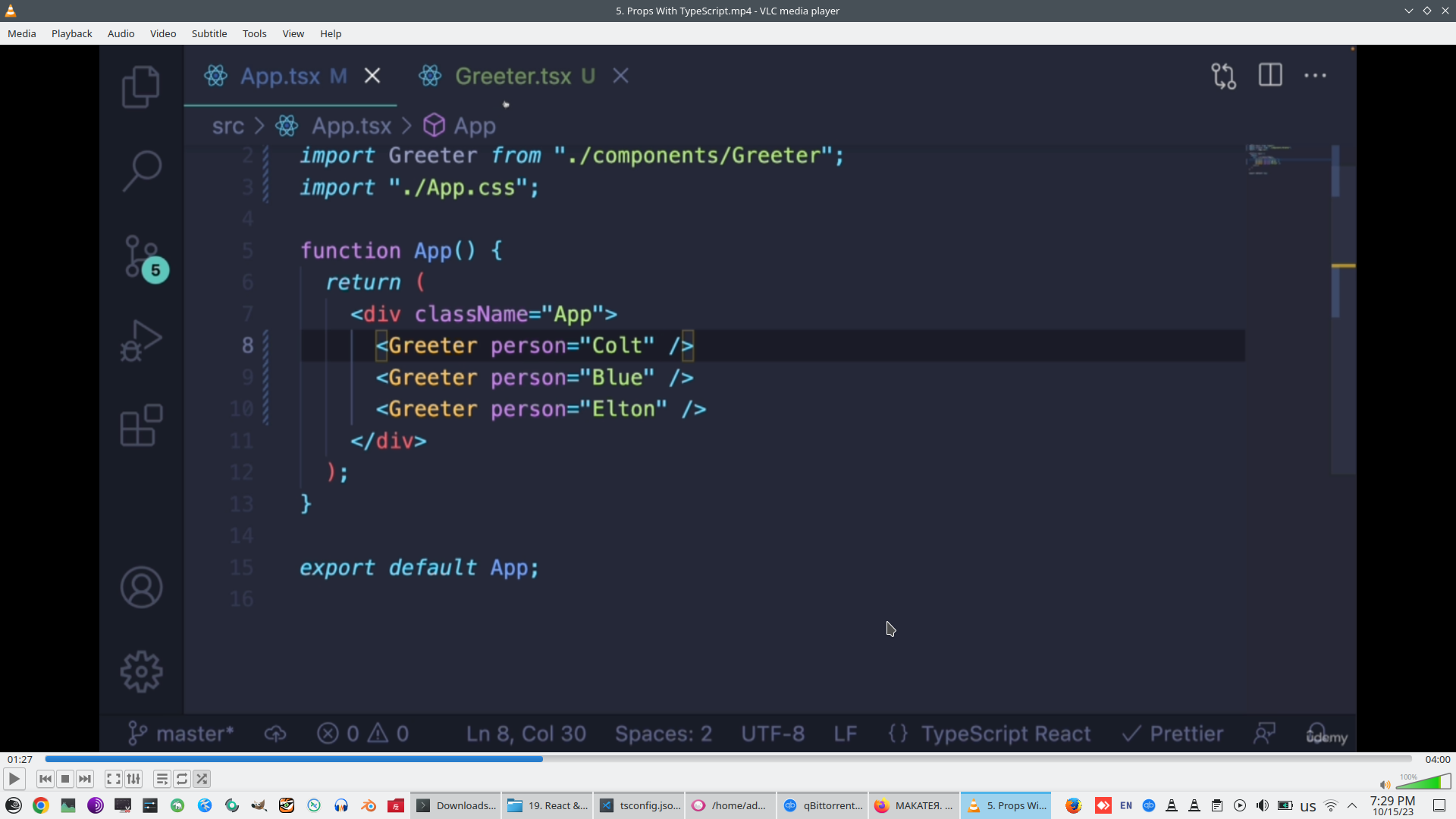1456x819 pixels.
Task: Click the previous media button
Action: point(45,779)
